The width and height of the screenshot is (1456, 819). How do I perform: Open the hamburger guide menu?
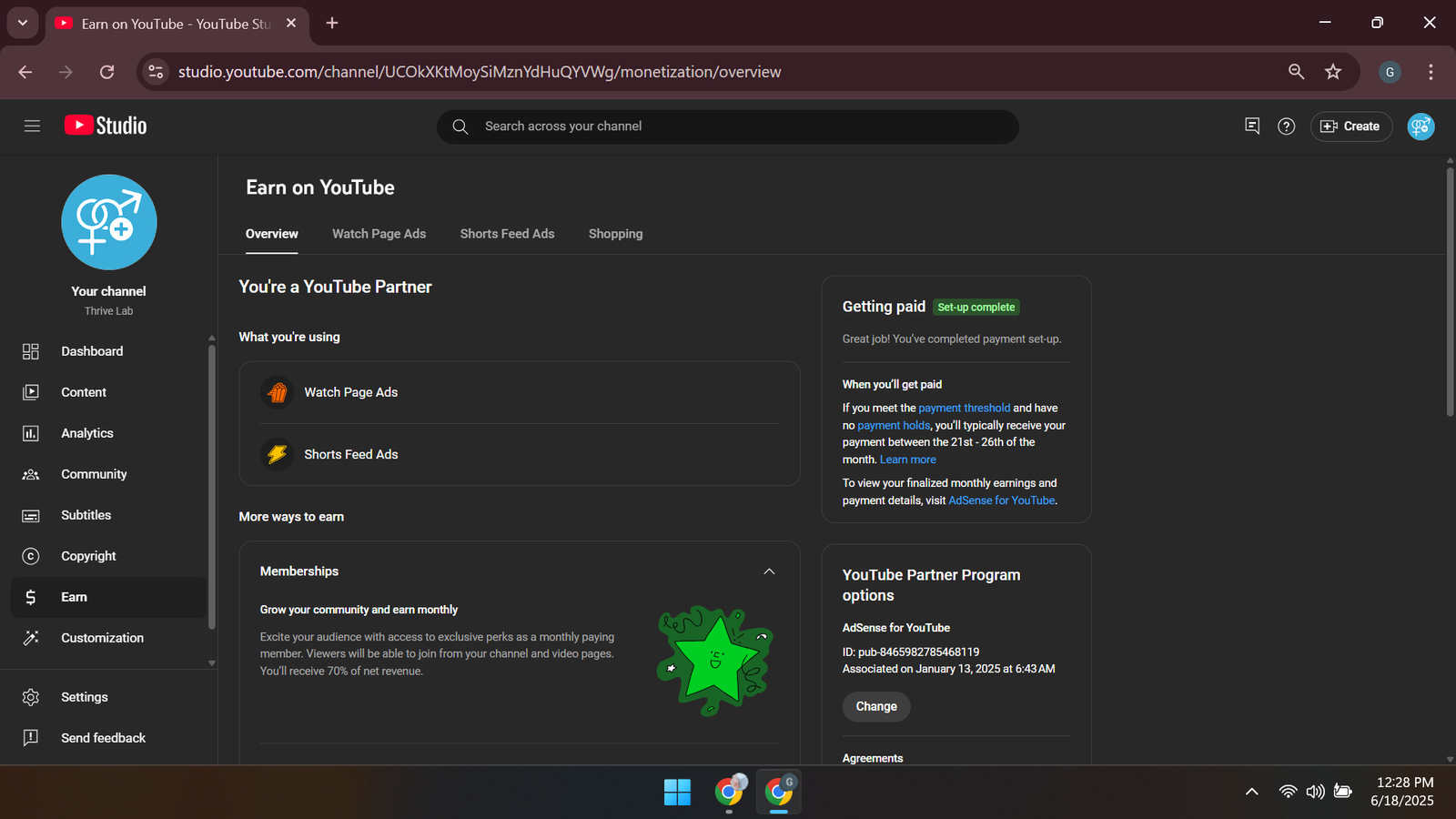point(32,126)
